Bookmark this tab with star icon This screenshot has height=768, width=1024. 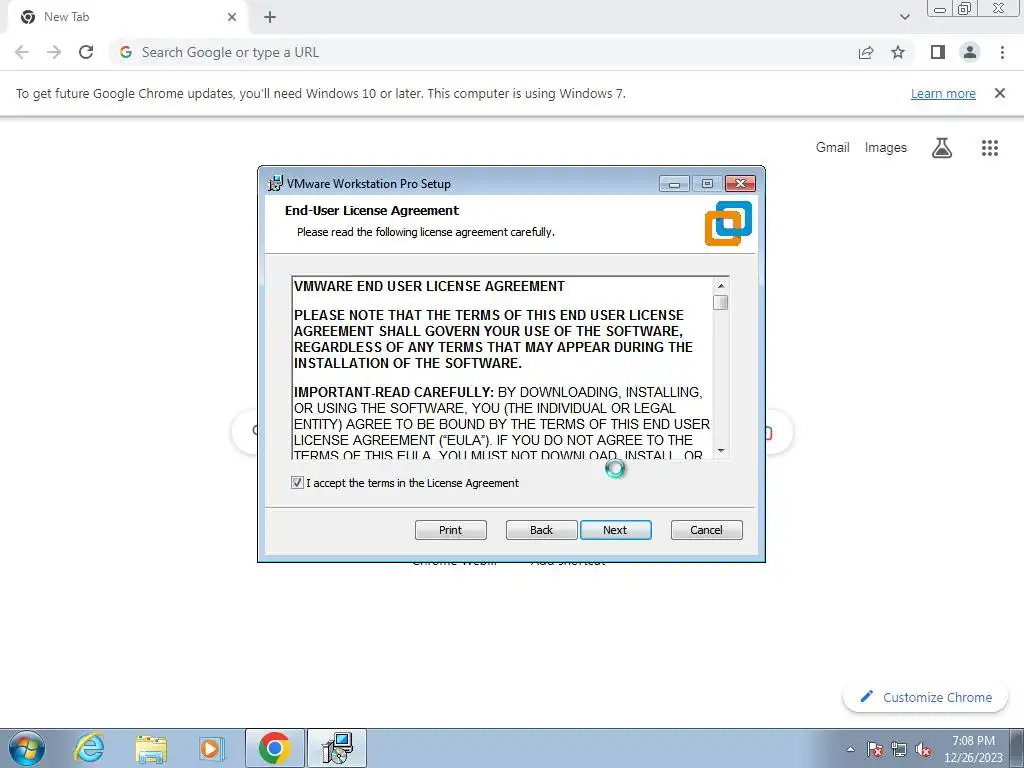click(898, 52)
